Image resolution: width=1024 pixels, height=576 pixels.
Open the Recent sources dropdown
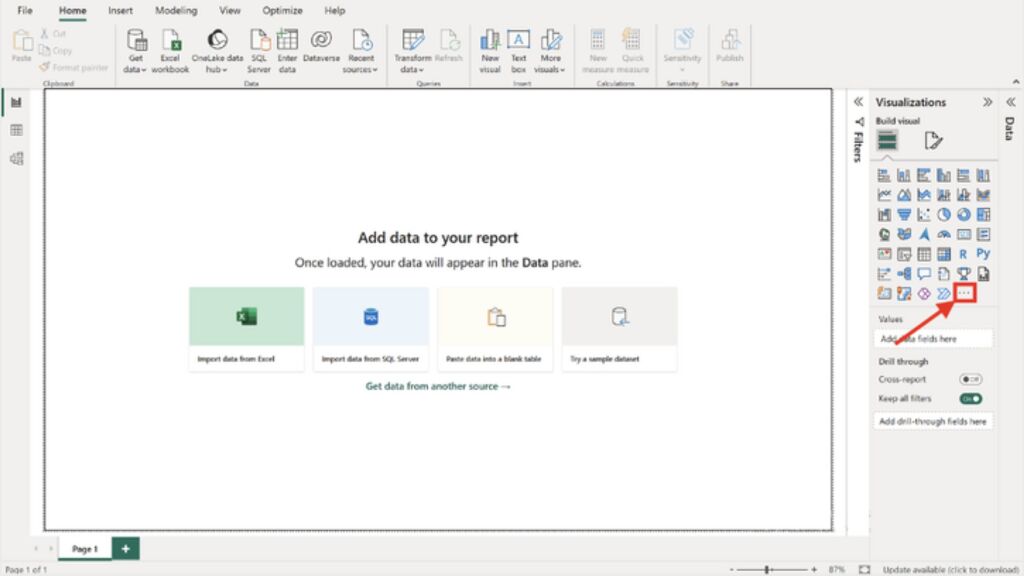click(x=361, y=70)
